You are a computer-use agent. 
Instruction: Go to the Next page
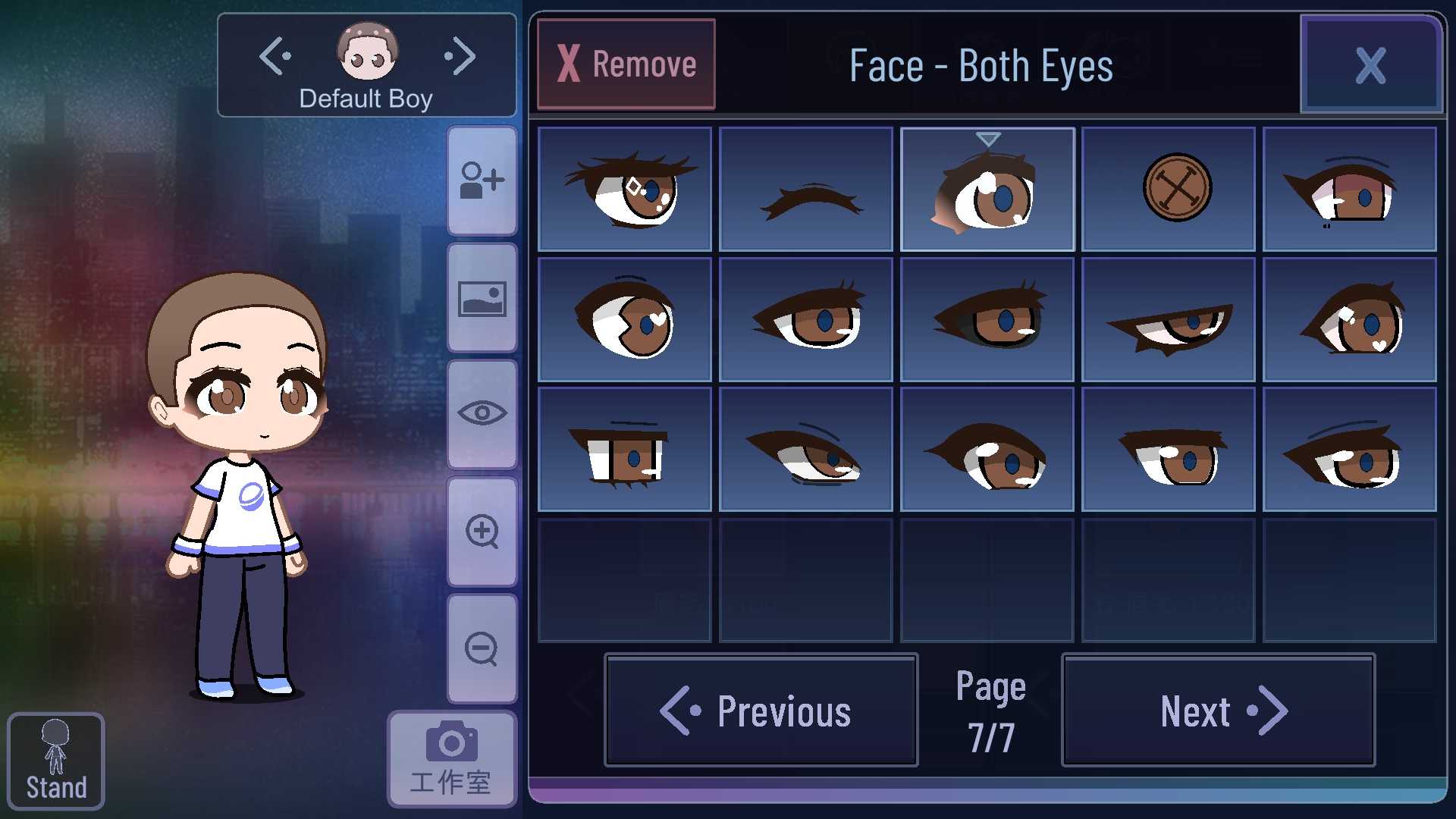[1219, 711]
